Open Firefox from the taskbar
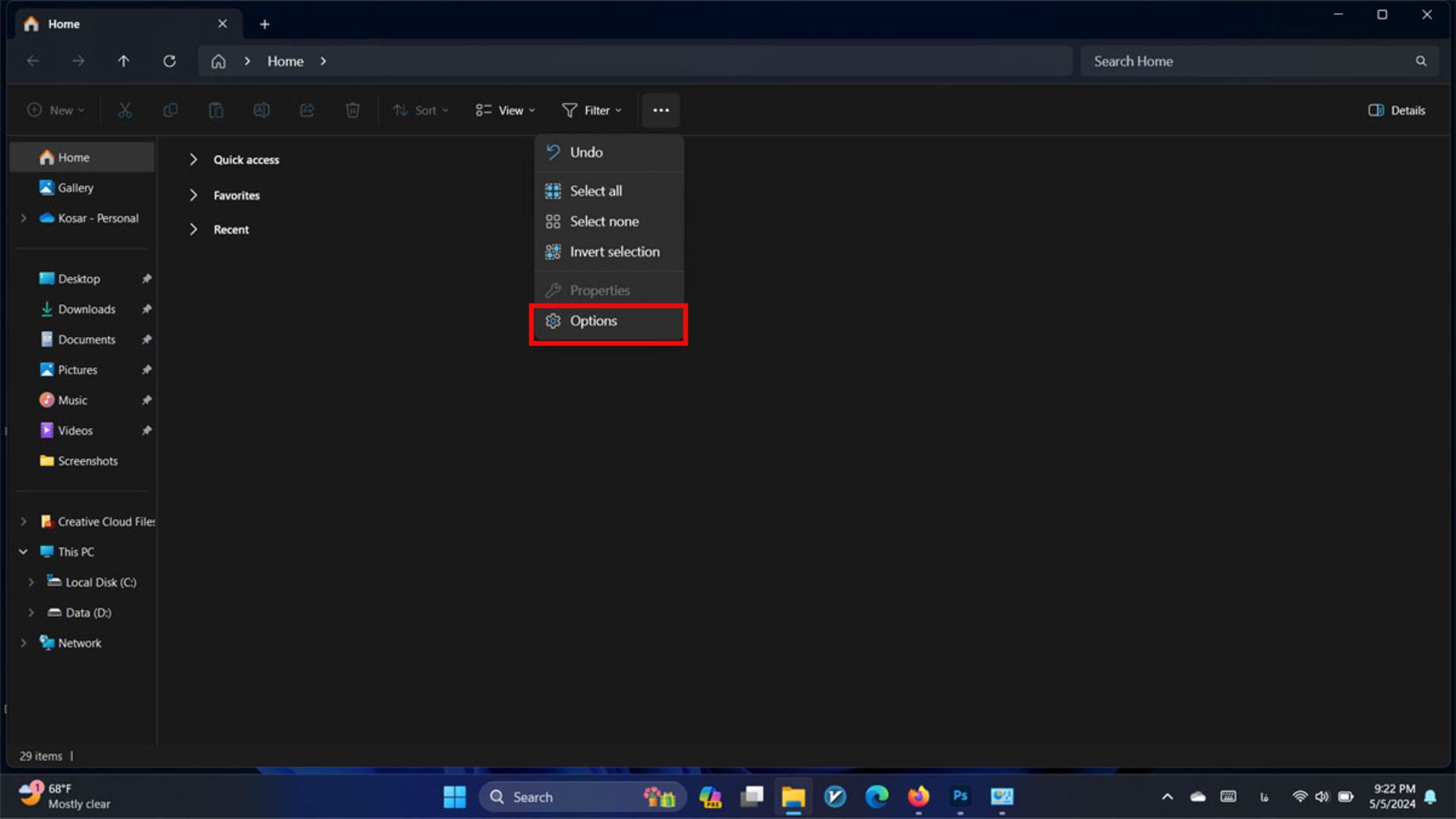Image resolution: width=1456 pixels, height=819 pixels. 918,796
